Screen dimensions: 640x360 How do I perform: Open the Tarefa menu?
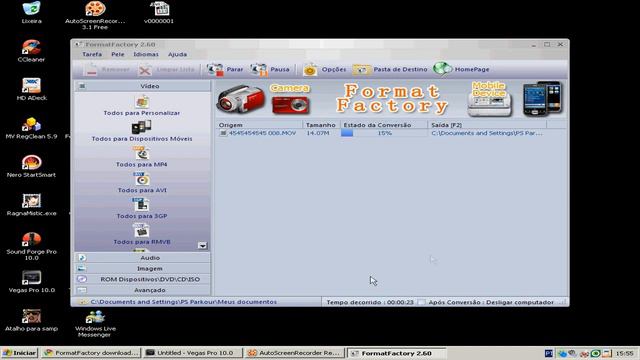tap(92, 54)
